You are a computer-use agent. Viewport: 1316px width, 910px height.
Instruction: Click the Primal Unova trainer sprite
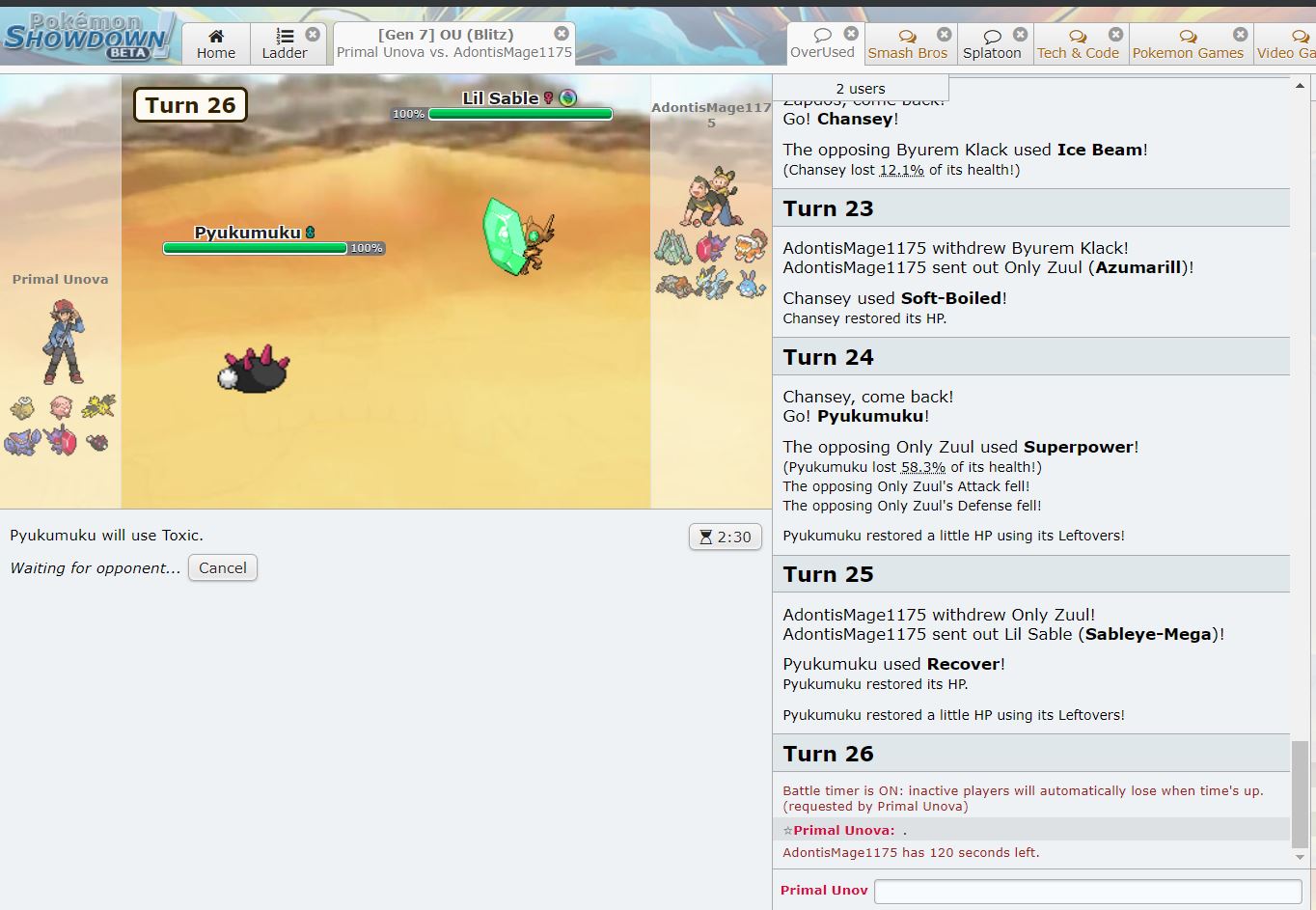(x=63, y=342)
